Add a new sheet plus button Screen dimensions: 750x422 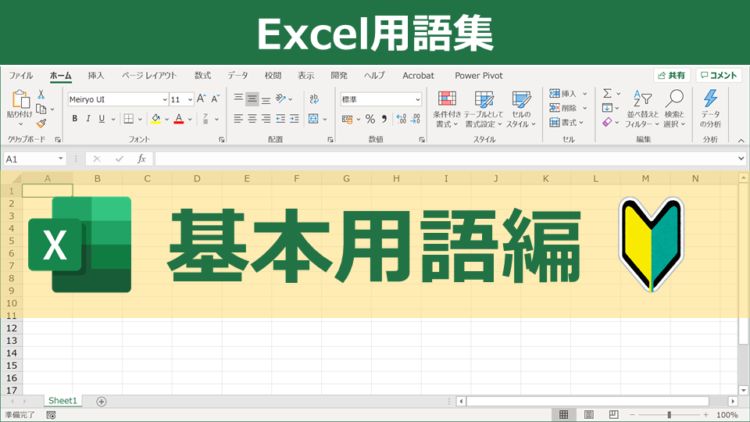click(101, 401)
